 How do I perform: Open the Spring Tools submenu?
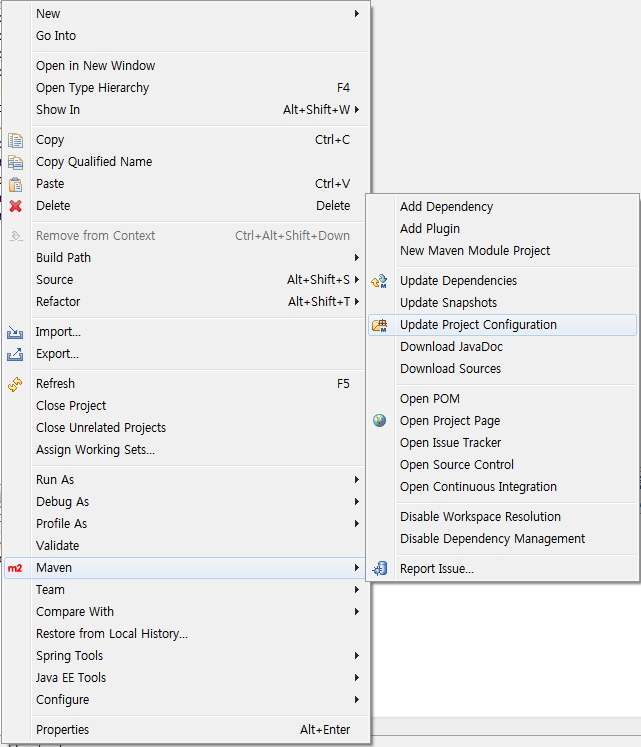(70, 656)
